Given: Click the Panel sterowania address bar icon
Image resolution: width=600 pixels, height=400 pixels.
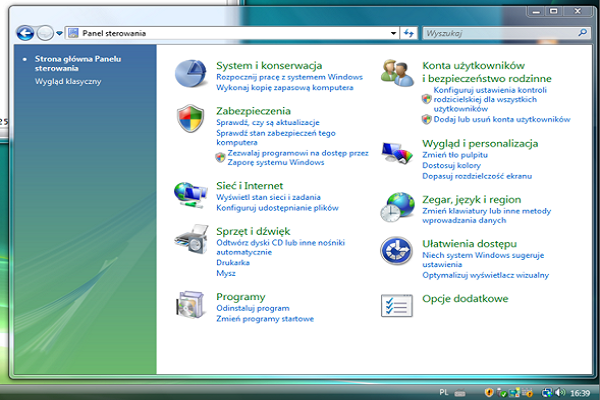Looking at the screenshot, I should click(x=73, y=33).
